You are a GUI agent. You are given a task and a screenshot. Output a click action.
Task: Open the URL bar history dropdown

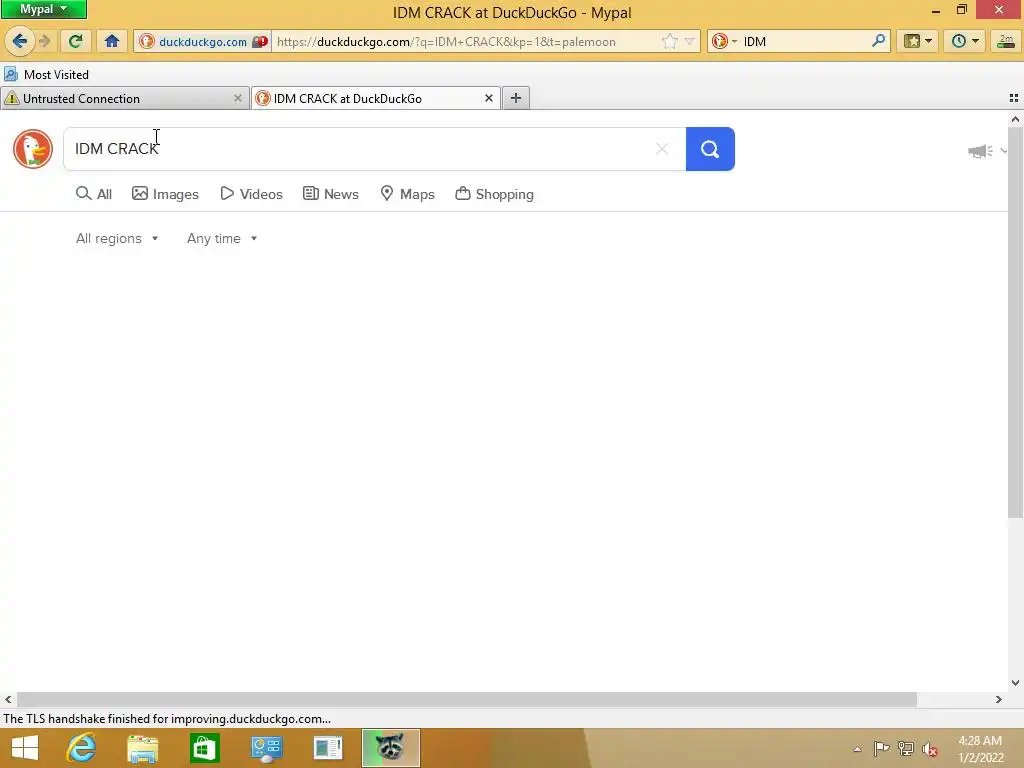689,41
